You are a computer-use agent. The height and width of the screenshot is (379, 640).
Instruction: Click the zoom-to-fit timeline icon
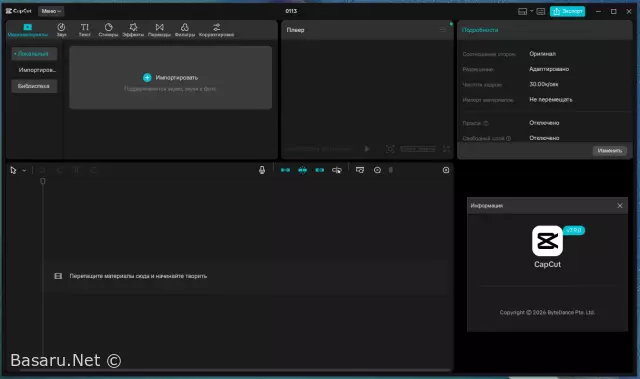pyautogui.click(x=446, y=170)
